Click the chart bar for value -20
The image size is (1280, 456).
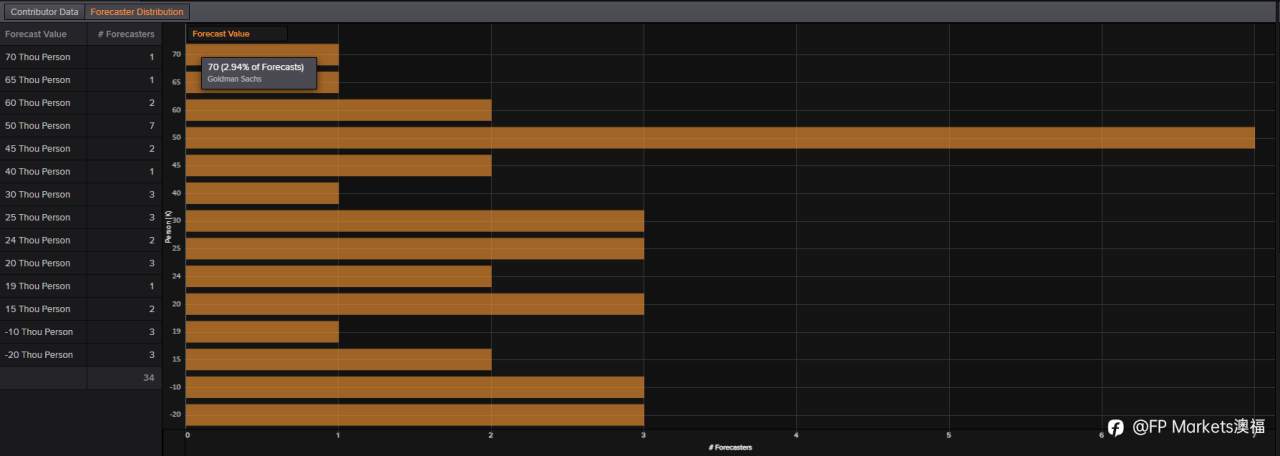[415, 415]
